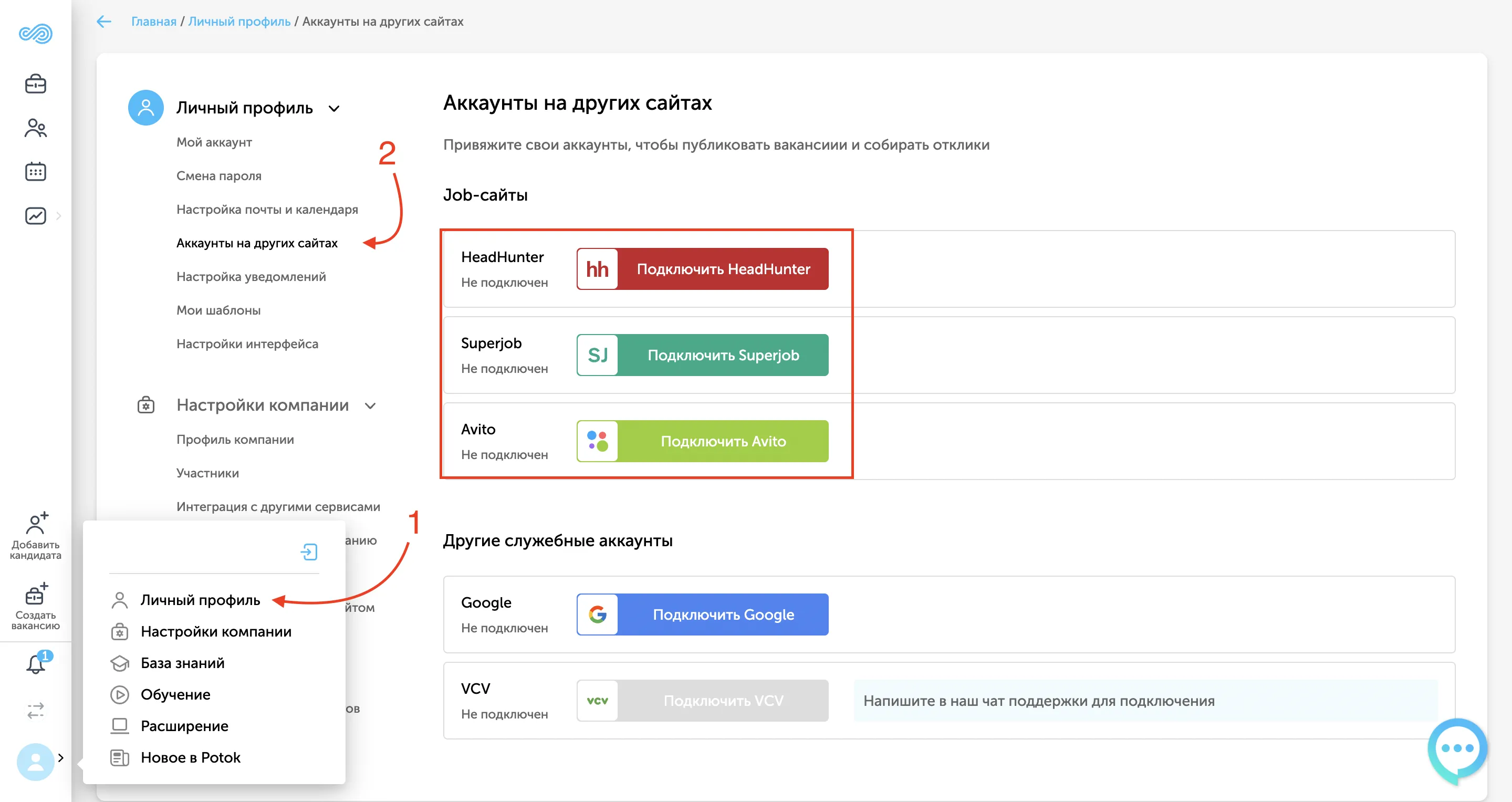The width and height of the screenshot is (1512, 802).
Task: Open Участники page
Action: pyautogui.click(x=208, y=473)
